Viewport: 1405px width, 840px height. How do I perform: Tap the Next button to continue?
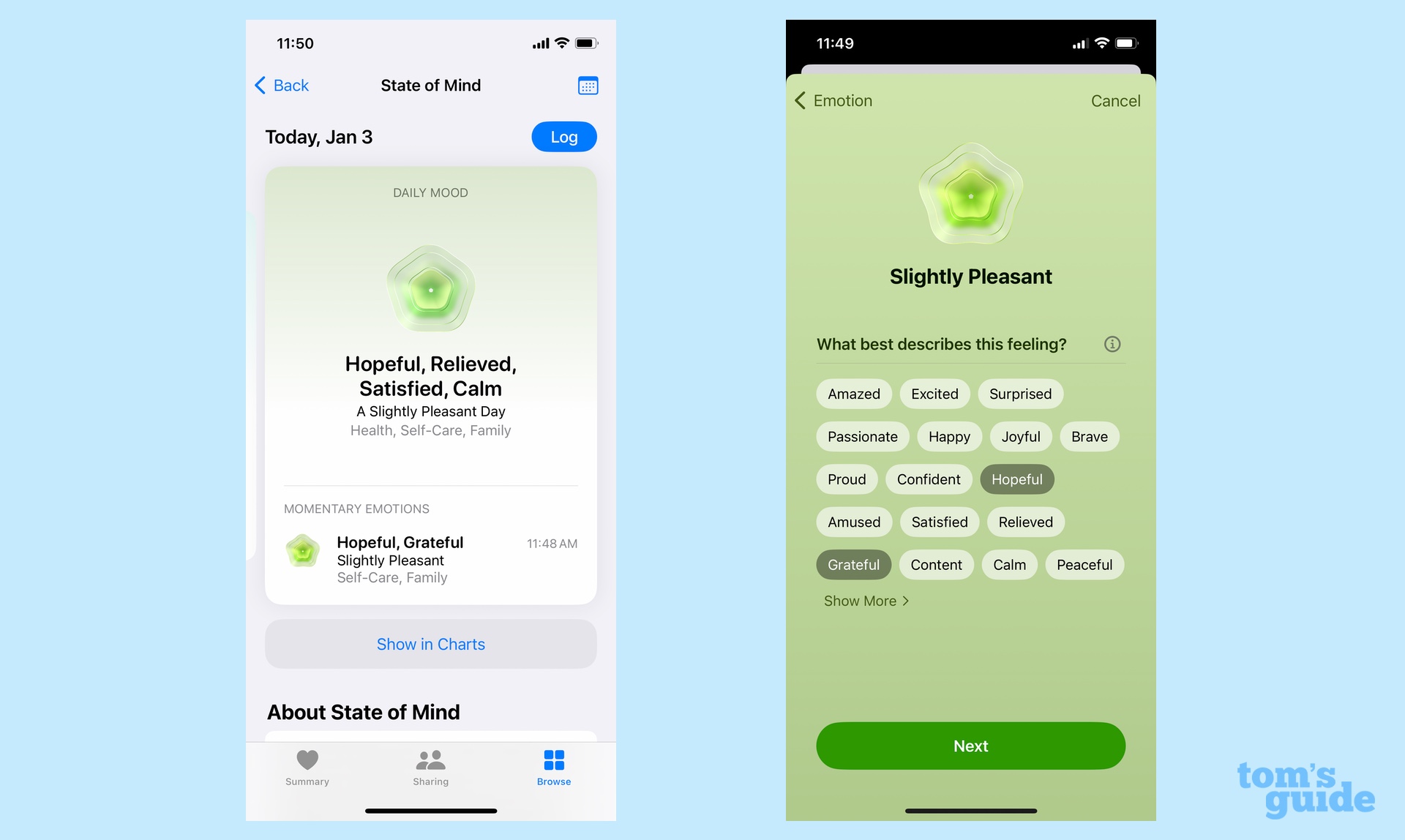(x=970, y=746)
